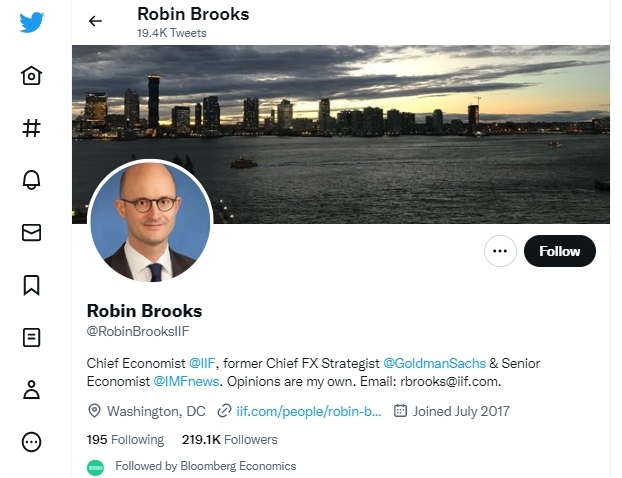Follow Robin Brooks
This screenshot has height=478, width=622.
560,251
